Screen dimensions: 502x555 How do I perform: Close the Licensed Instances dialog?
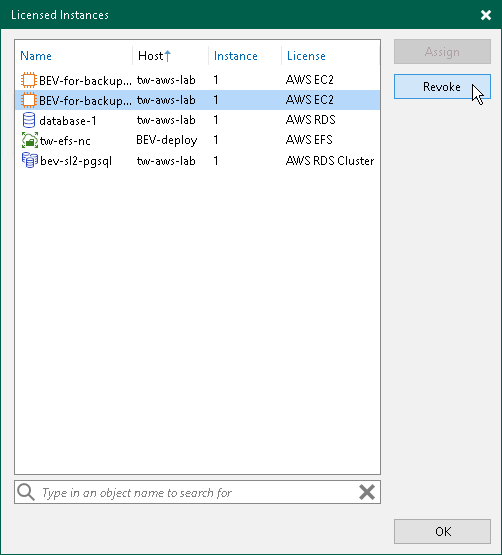486,15
